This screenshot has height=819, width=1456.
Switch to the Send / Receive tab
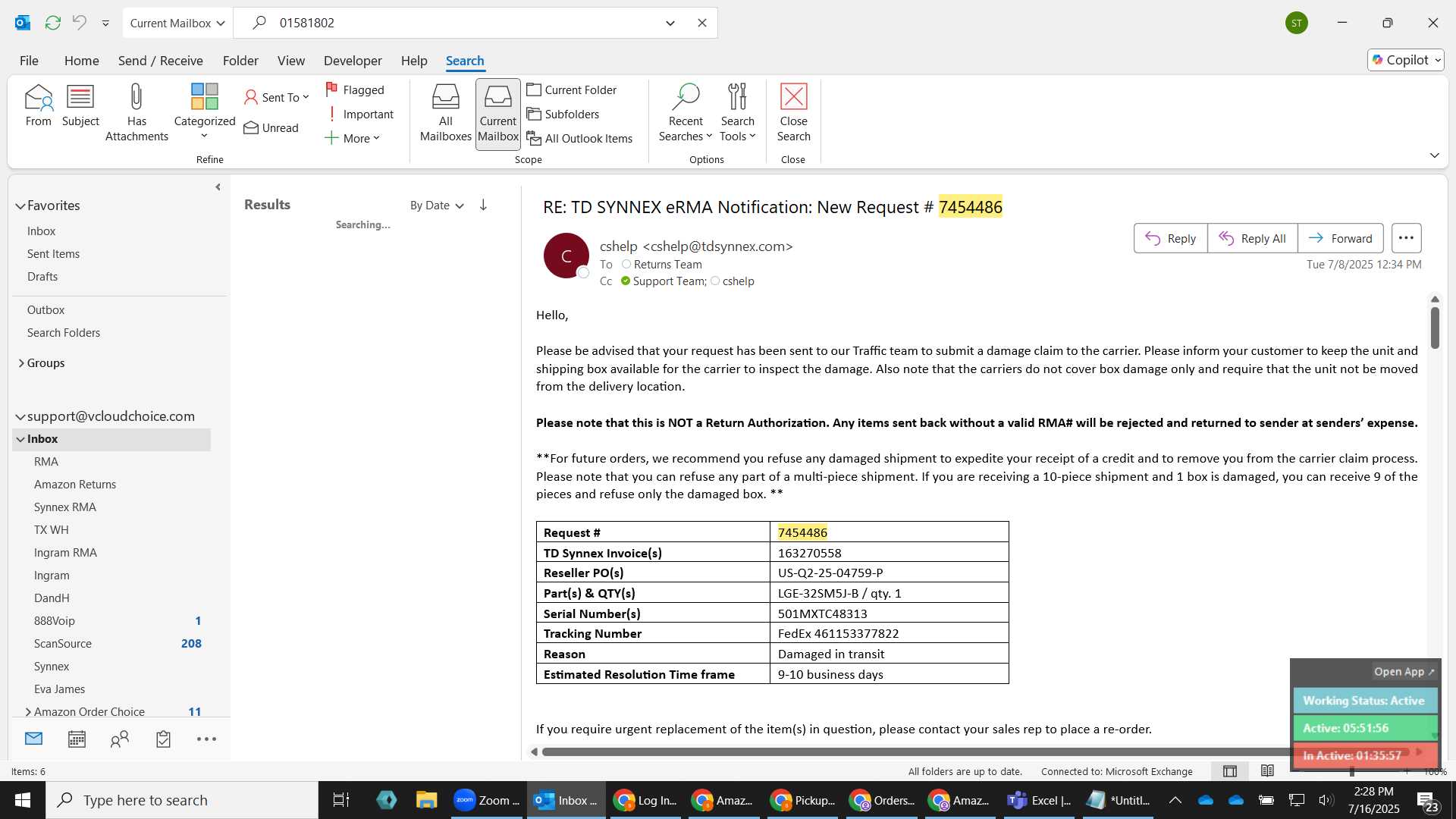[x=160, y=61]
